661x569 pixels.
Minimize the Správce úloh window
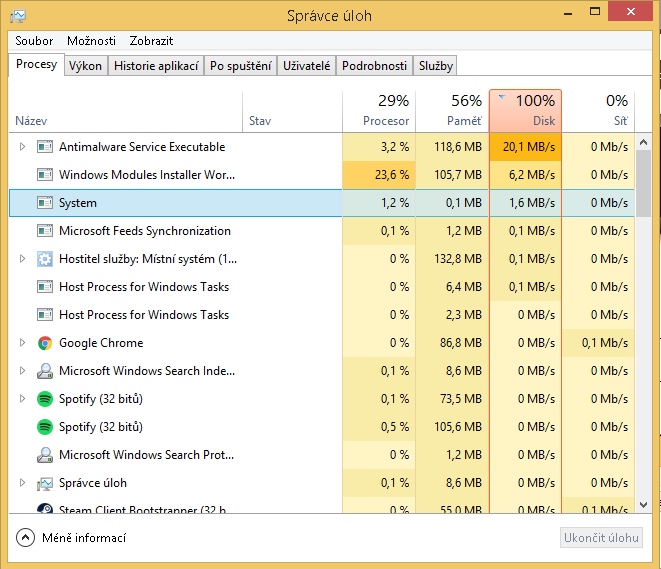click(568, 13)
